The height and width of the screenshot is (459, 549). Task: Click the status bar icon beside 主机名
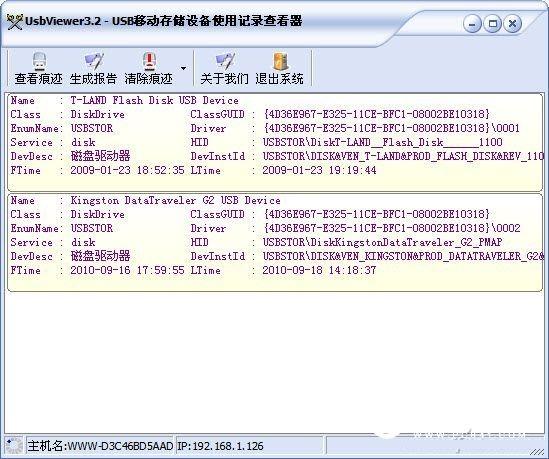pos(14,446)
